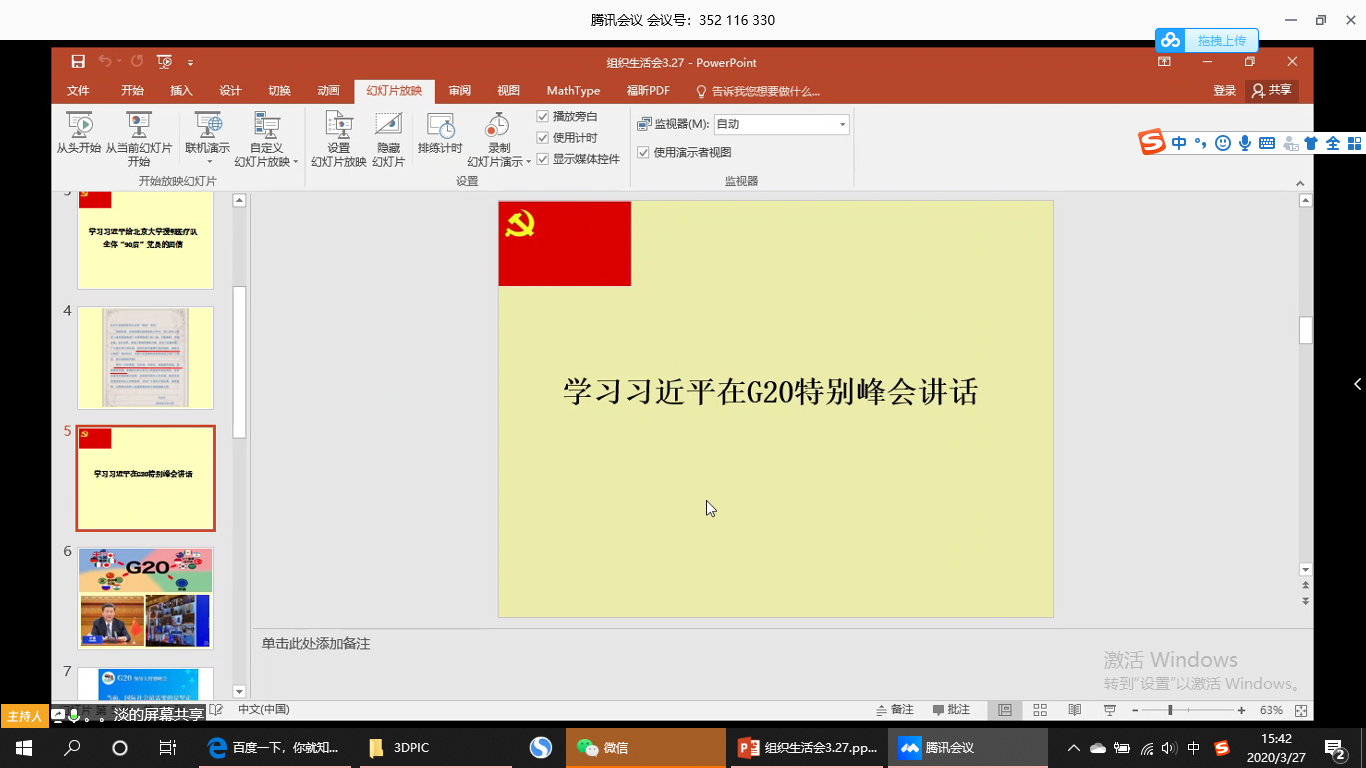1366x768 pixels.
Task: Open the Animations (动画) ribbon tab
Action: (328, 91)
